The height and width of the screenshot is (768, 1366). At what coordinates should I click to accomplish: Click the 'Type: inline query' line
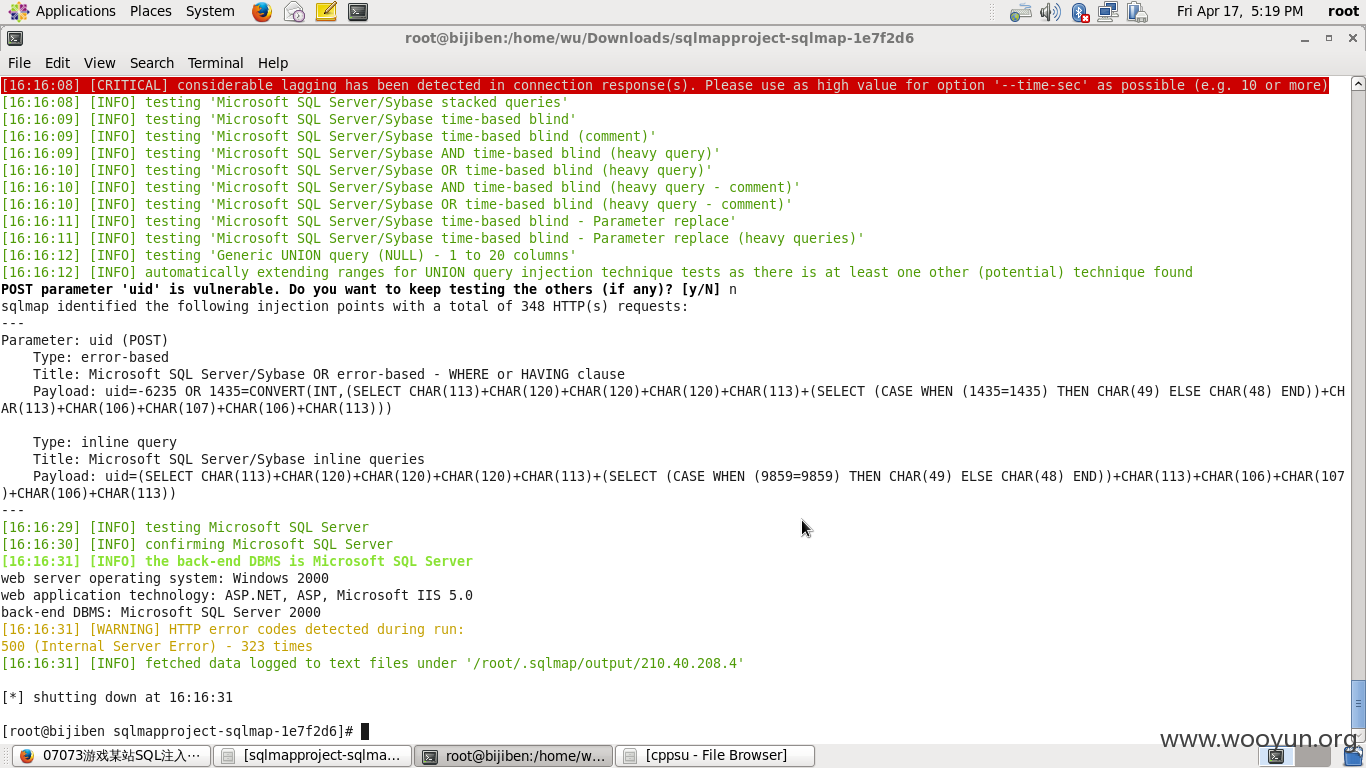(x=105, y=442)
